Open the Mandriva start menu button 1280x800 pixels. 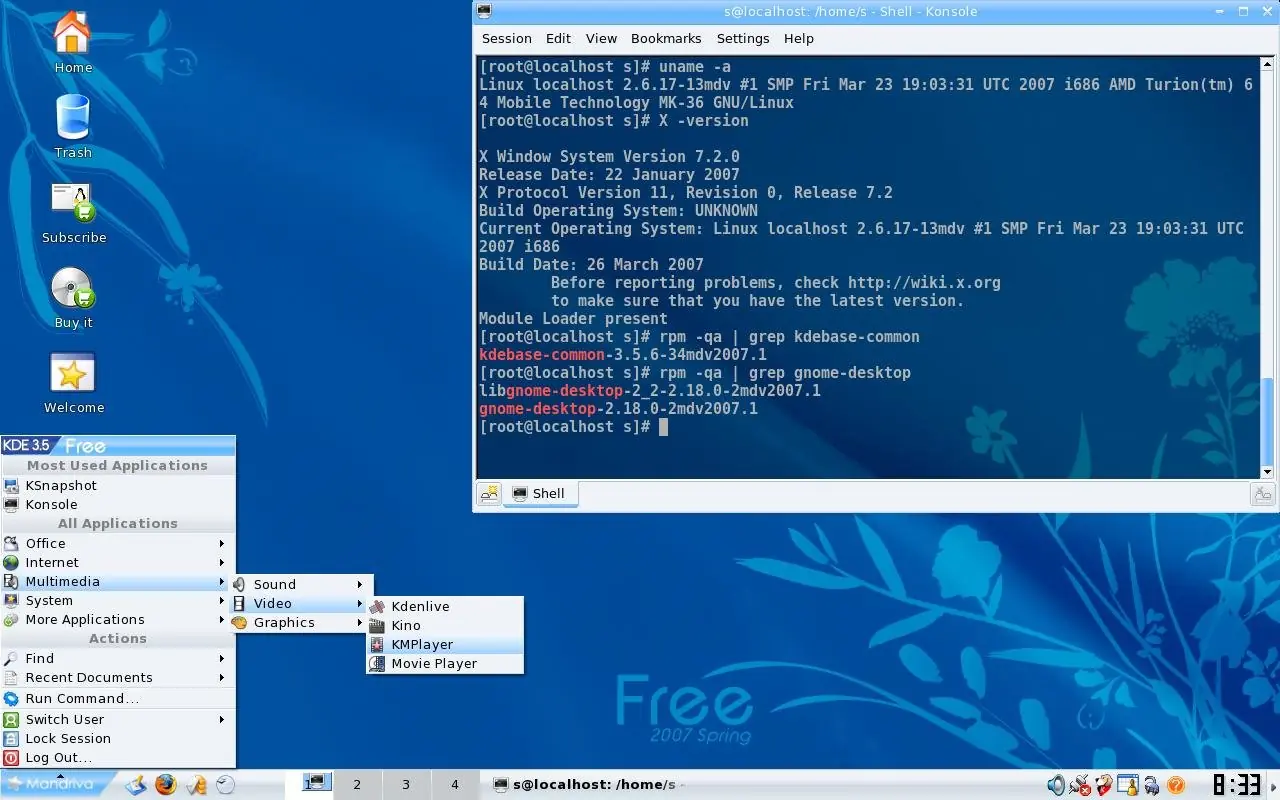(58, 784)
